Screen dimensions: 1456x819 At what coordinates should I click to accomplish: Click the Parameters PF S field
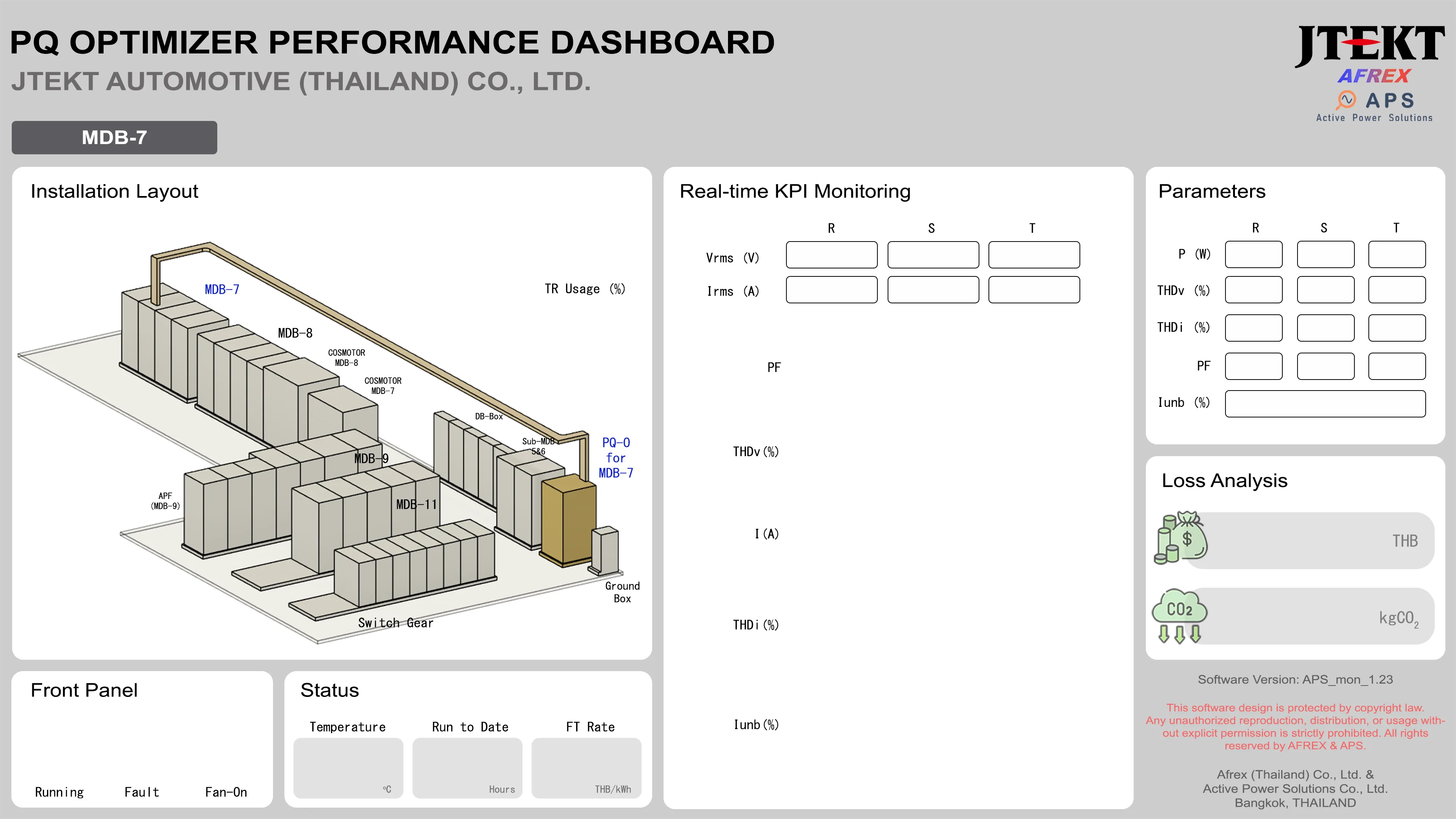(1326, 366)
